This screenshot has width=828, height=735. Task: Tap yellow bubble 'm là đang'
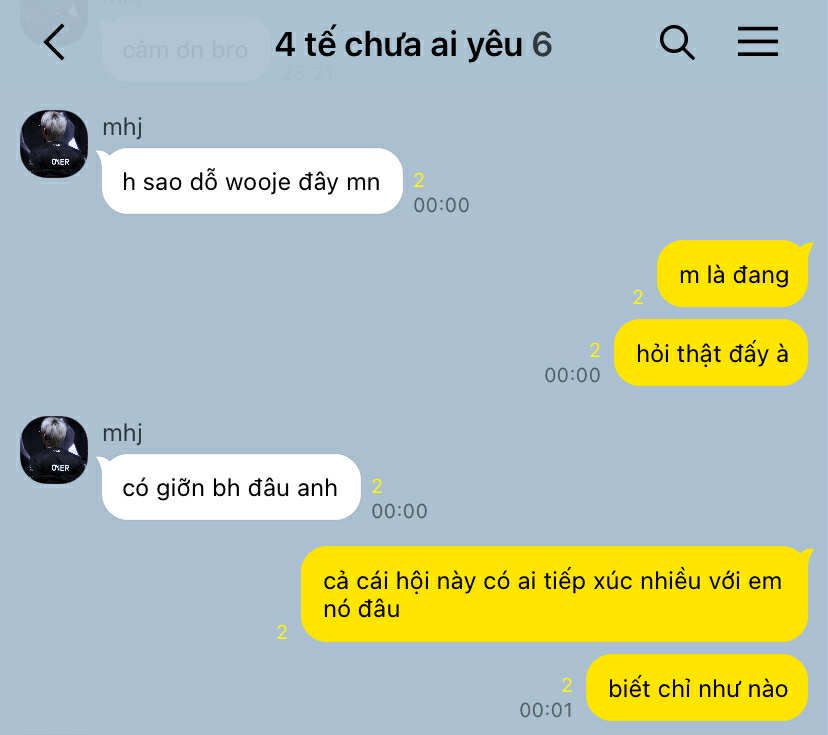coord(733,274)
